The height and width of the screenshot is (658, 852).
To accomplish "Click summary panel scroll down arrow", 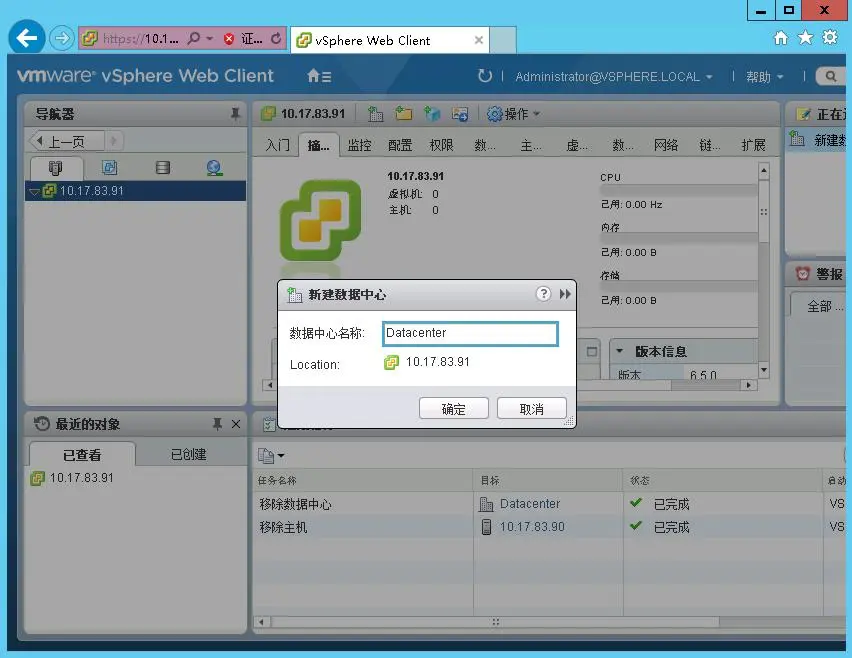I will click(x=763, y=369).
